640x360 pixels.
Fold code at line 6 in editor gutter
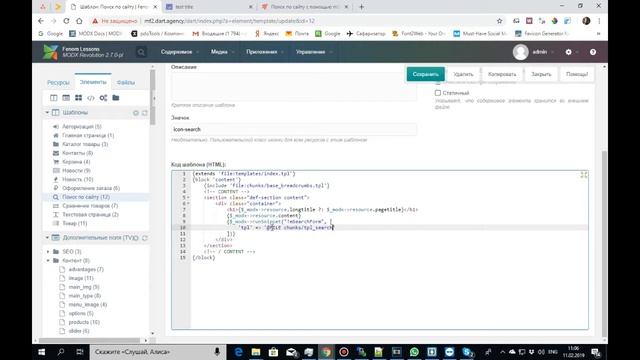188,203
